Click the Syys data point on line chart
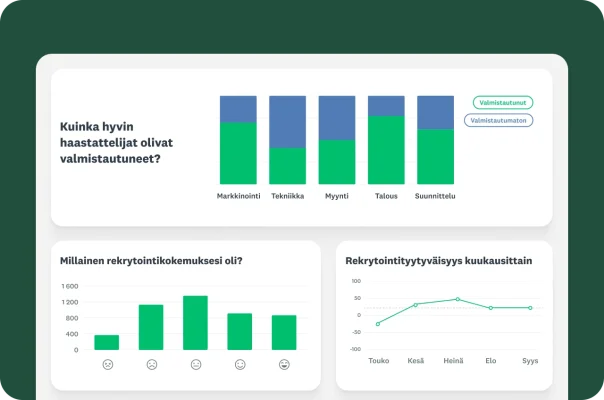This screenshot has height=400, width=604. (x=530, y=308)
